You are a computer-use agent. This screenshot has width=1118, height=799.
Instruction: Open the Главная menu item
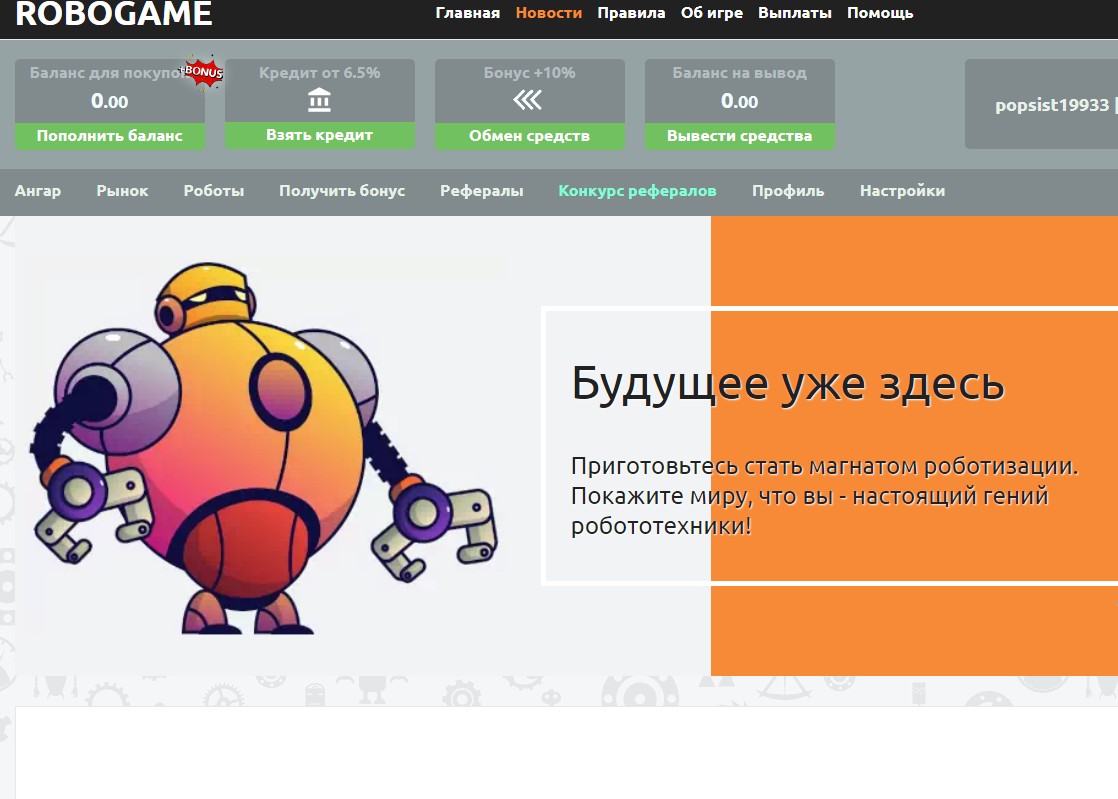coord(467,13)
